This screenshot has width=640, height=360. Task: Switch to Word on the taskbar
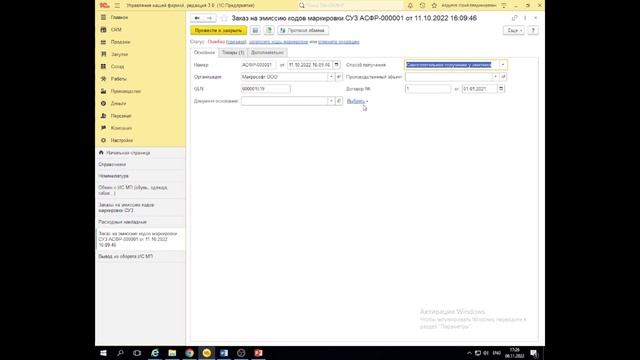click(x=224, y=353)
